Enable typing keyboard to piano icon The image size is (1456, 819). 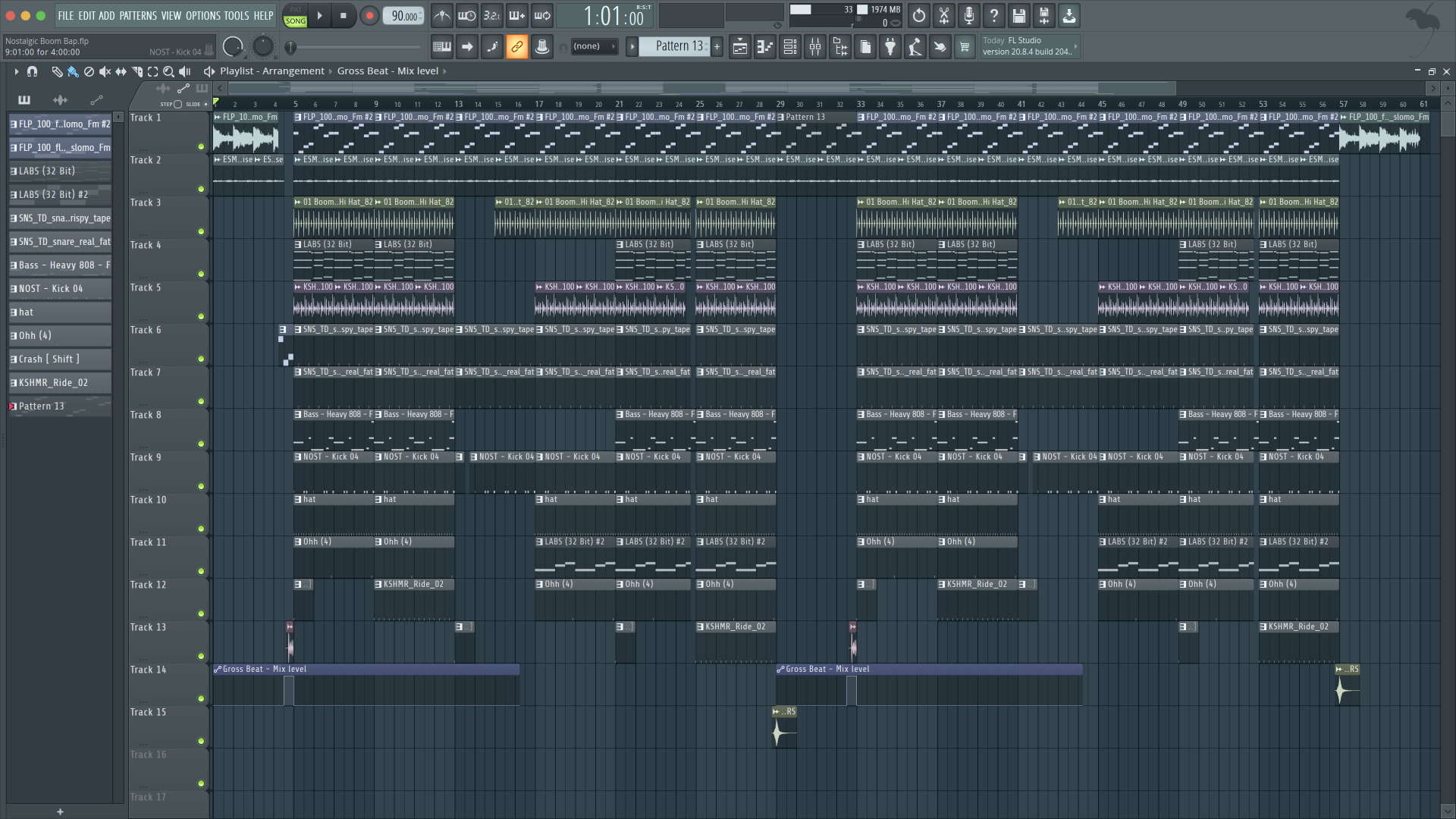(442, 47)
